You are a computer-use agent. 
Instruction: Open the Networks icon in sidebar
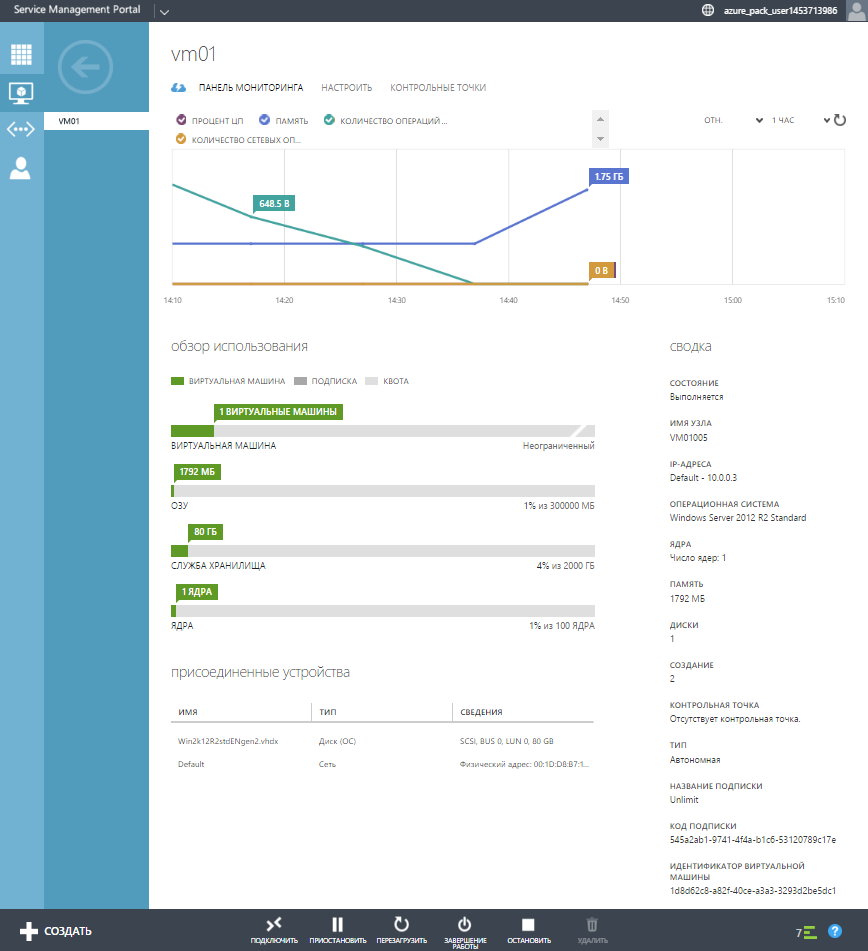[x=21, y=130]
